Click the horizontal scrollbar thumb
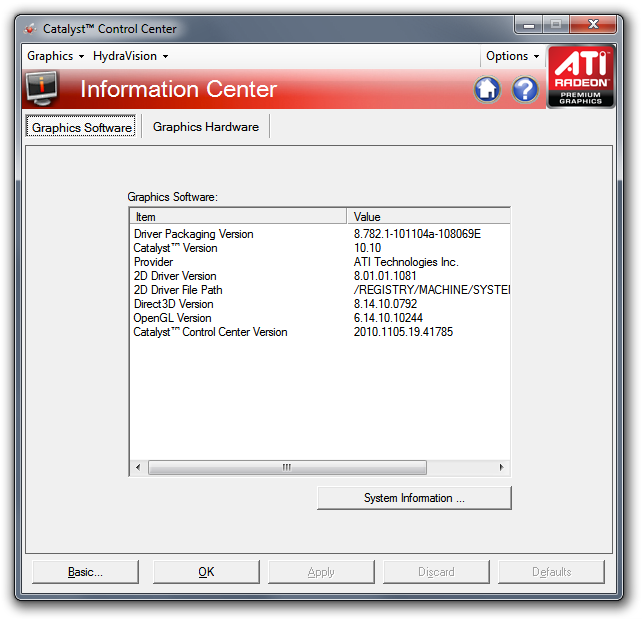This screenshot has height=619, width=642. pyautogui.click(x=287, y=467)
